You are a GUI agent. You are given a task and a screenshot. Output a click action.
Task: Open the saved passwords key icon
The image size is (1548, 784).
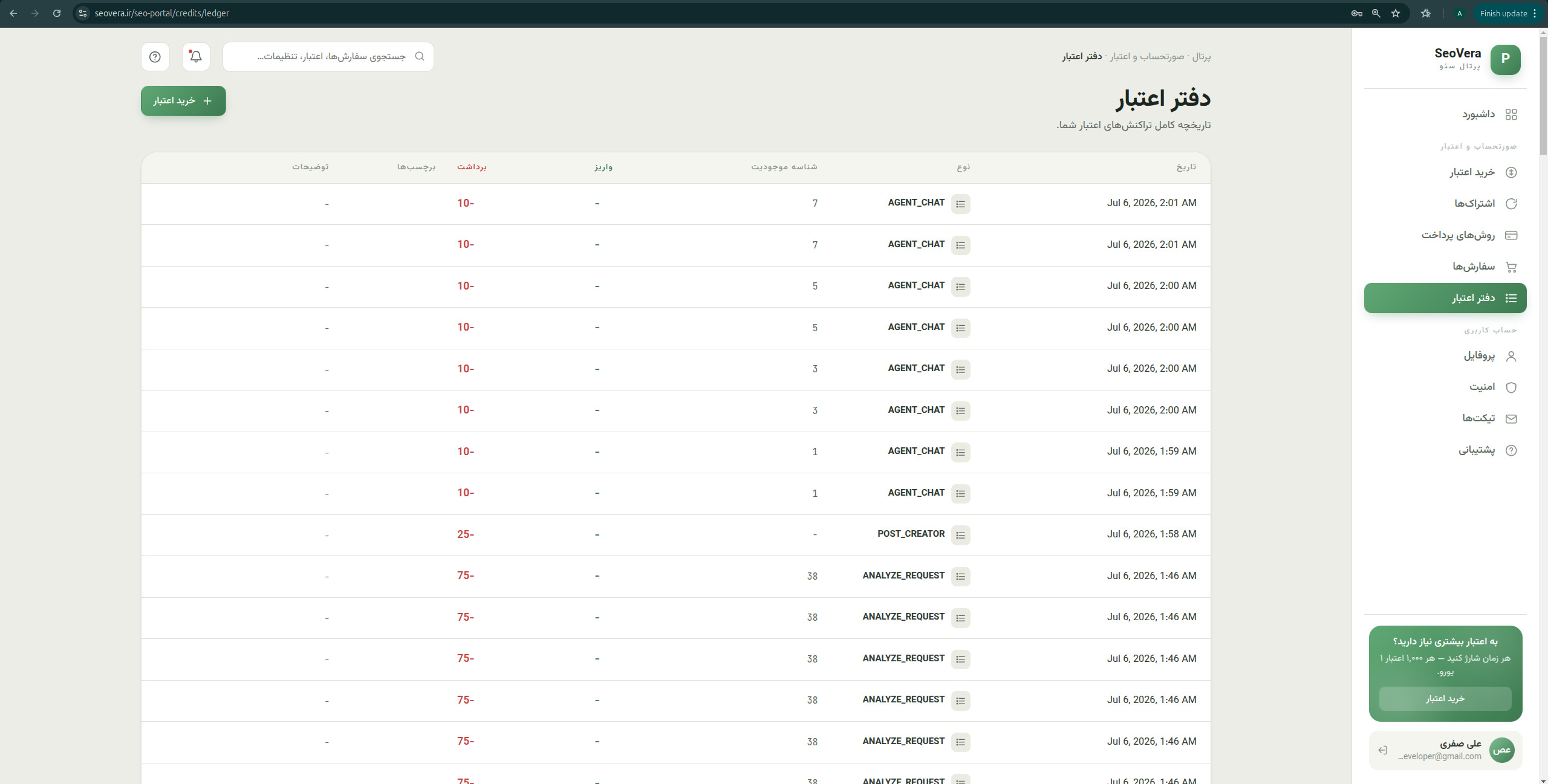click(x=1357, y=13)
